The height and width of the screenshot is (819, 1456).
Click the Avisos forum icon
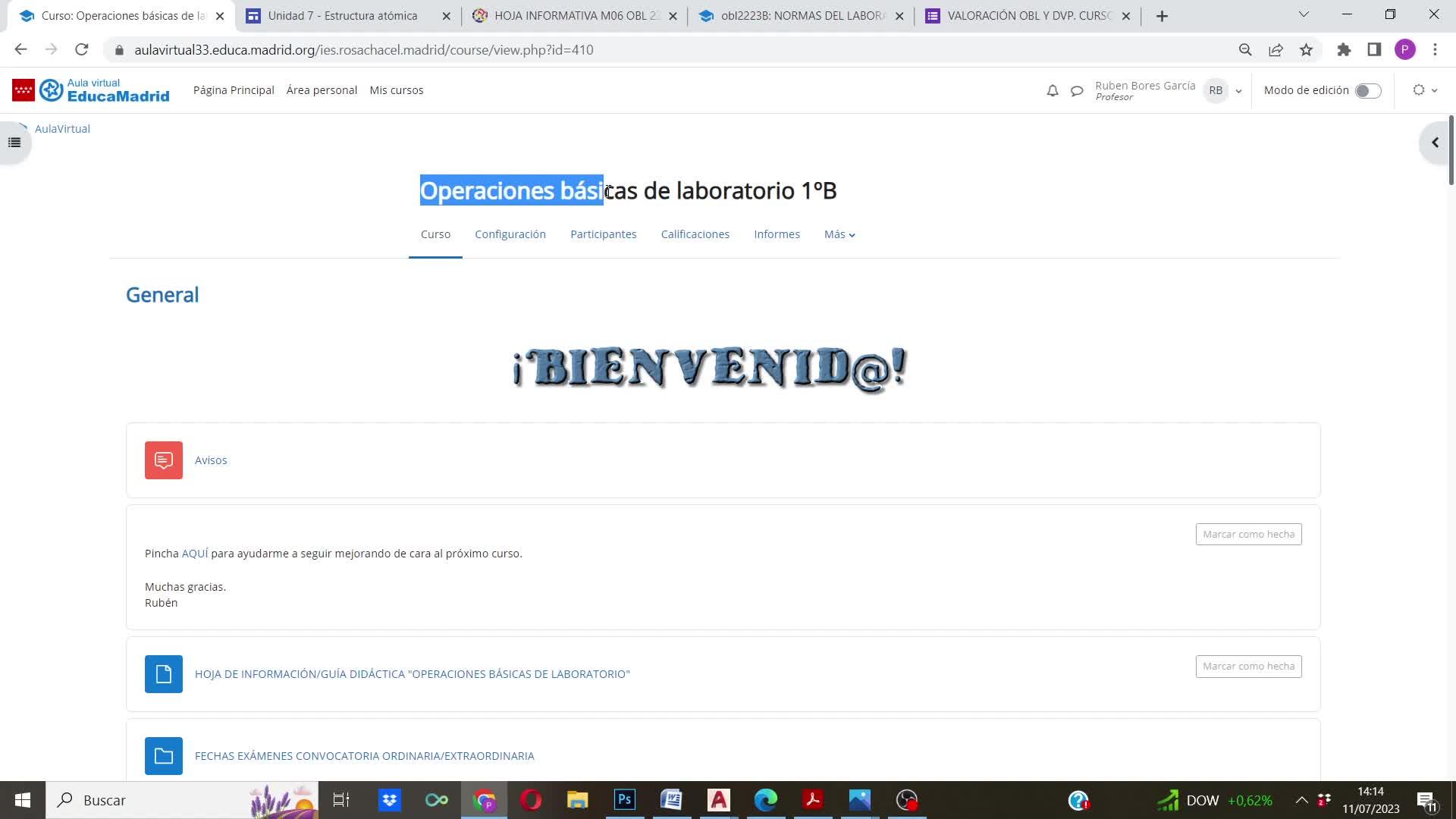[164, 460]
